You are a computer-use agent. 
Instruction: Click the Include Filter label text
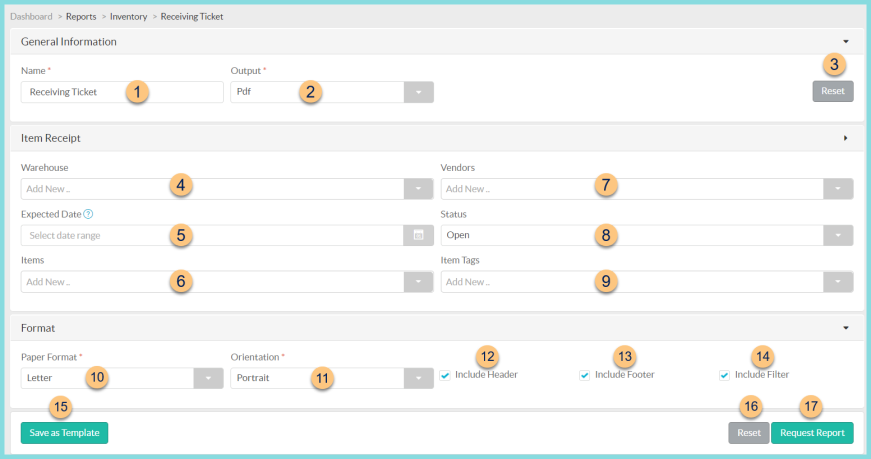[x=762, y=375]
